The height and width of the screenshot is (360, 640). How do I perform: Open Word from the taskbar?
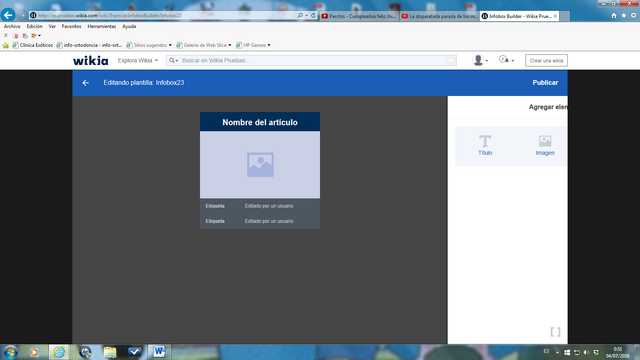(159, 351)
